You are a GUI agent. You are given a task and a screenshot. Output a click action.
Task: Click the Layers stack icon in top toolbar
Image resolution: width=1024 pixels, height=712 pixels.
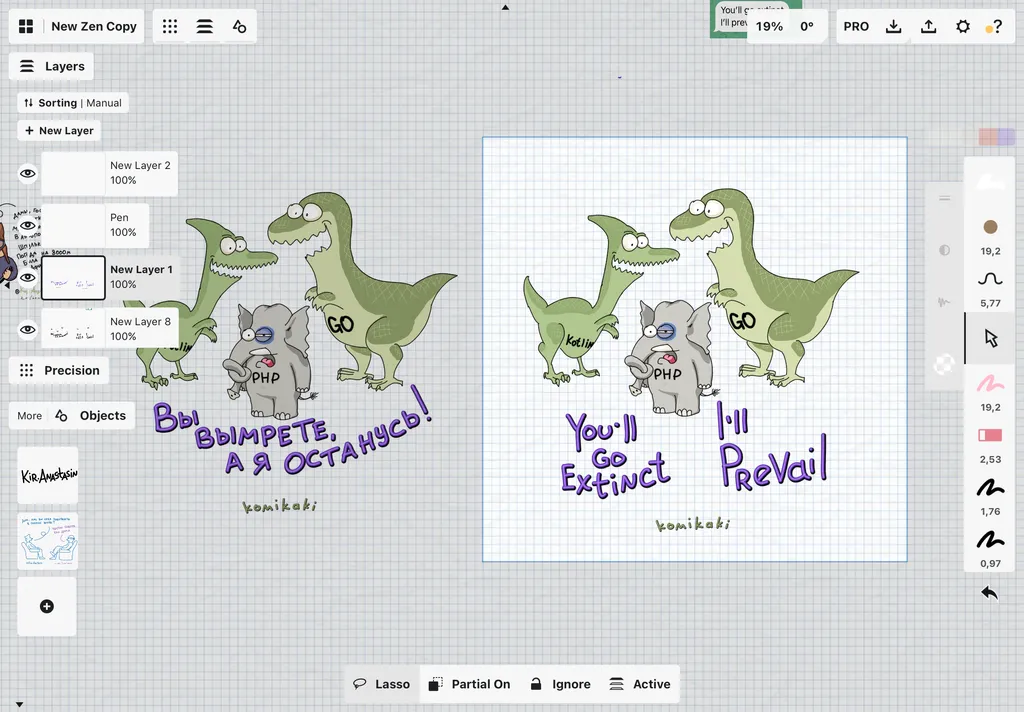coord(204,26)
